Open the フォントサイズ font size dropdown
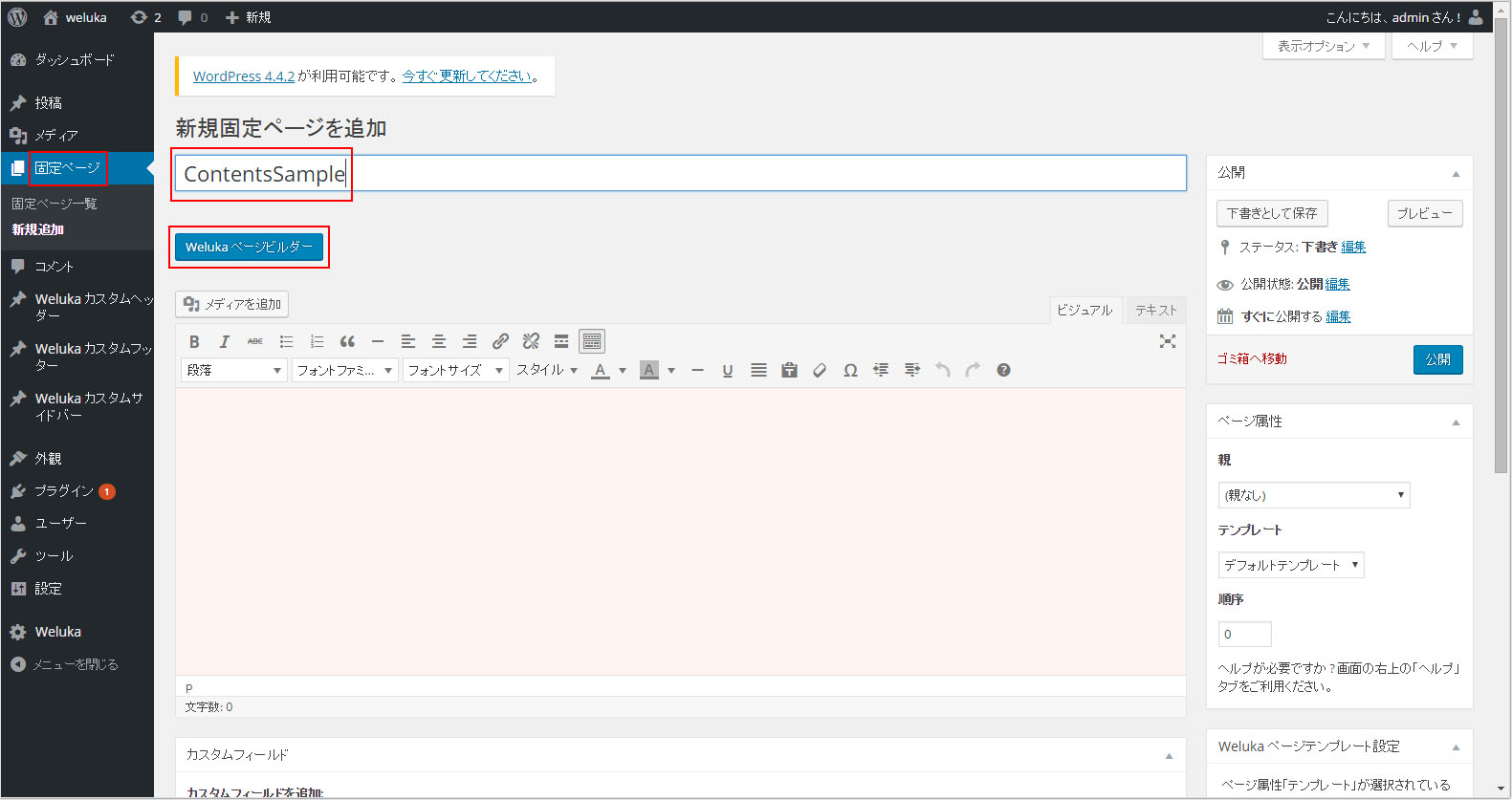Screen dimensions: 1512x800 455,371
